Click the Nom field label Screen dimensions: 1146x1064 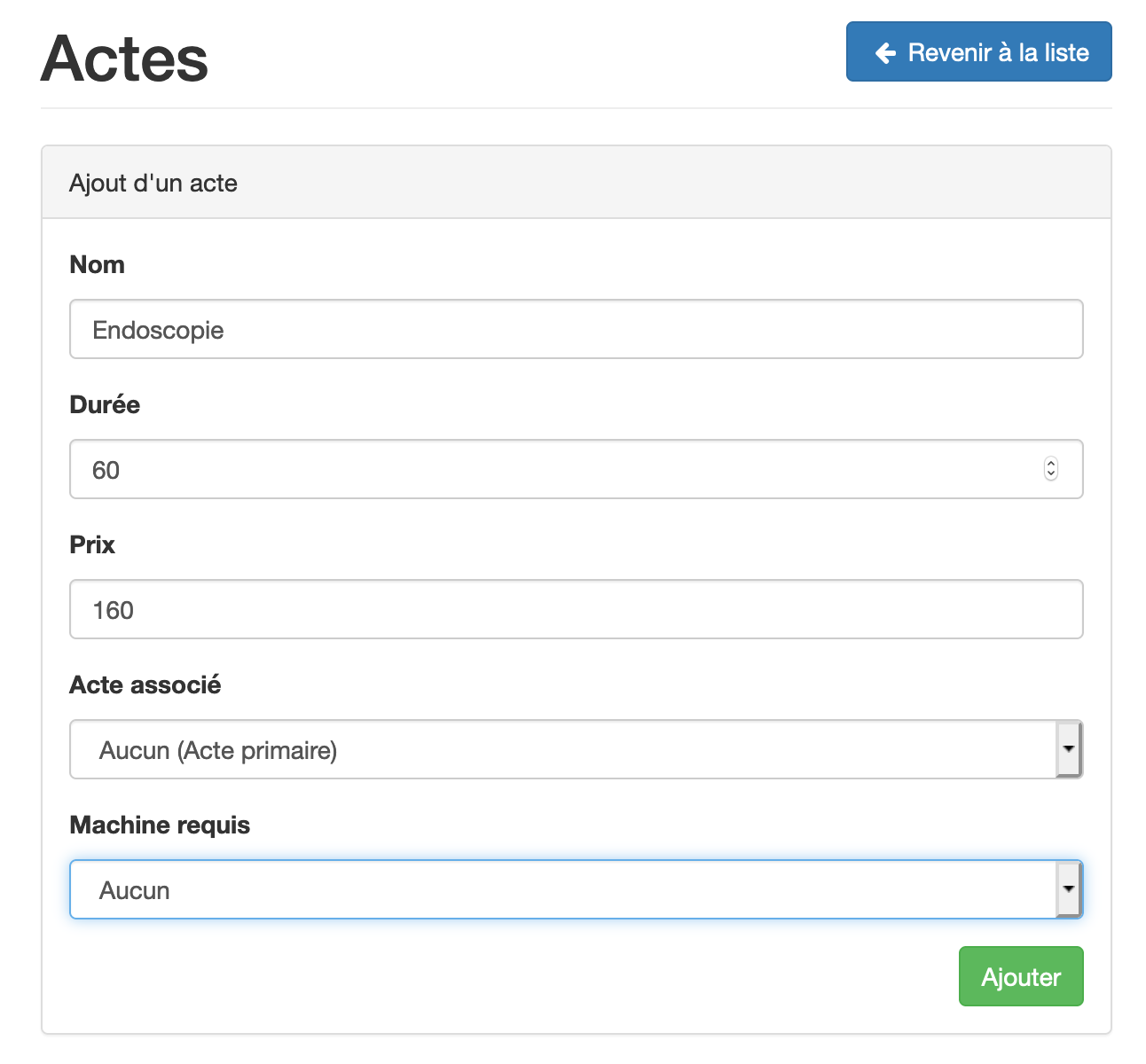pyautogui.click(x=97, y=265)
